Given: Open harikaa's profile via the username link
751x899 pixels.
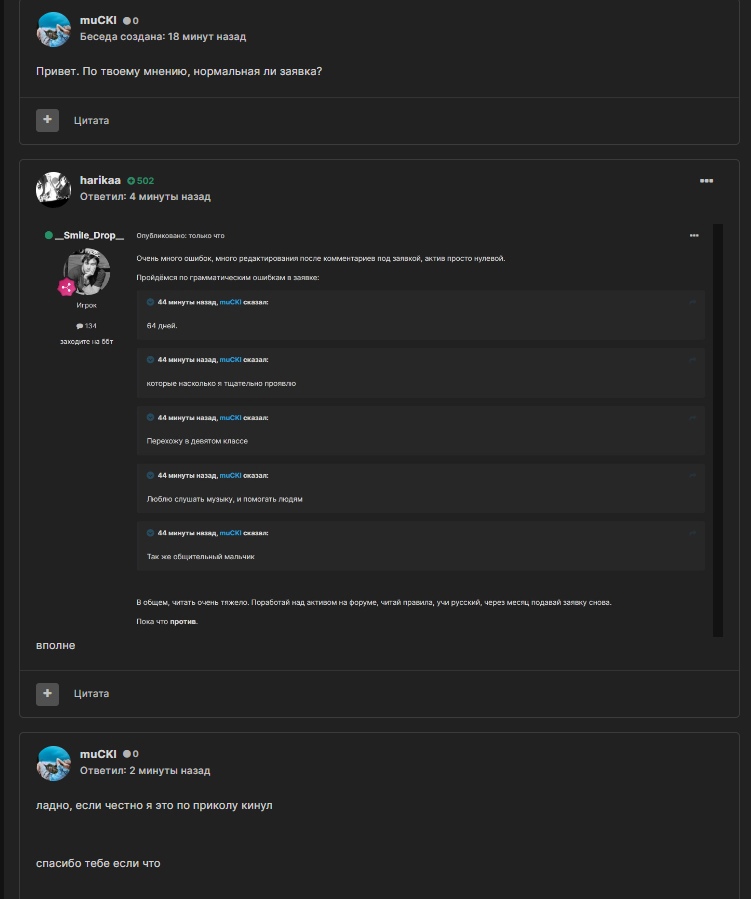Looking at the screenshot, I should pyautogui.click(x=100, y=180).
